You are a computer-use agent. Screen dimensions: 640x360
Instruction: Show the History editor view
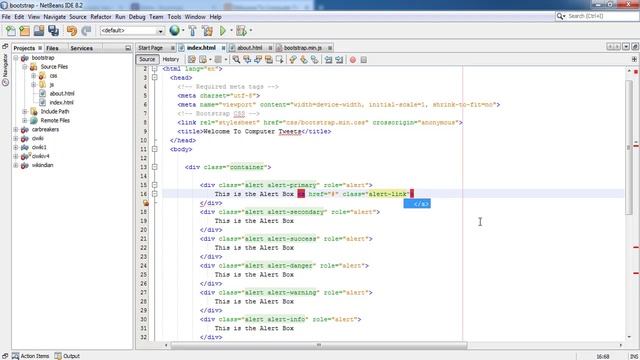click(x=171, y=60)
